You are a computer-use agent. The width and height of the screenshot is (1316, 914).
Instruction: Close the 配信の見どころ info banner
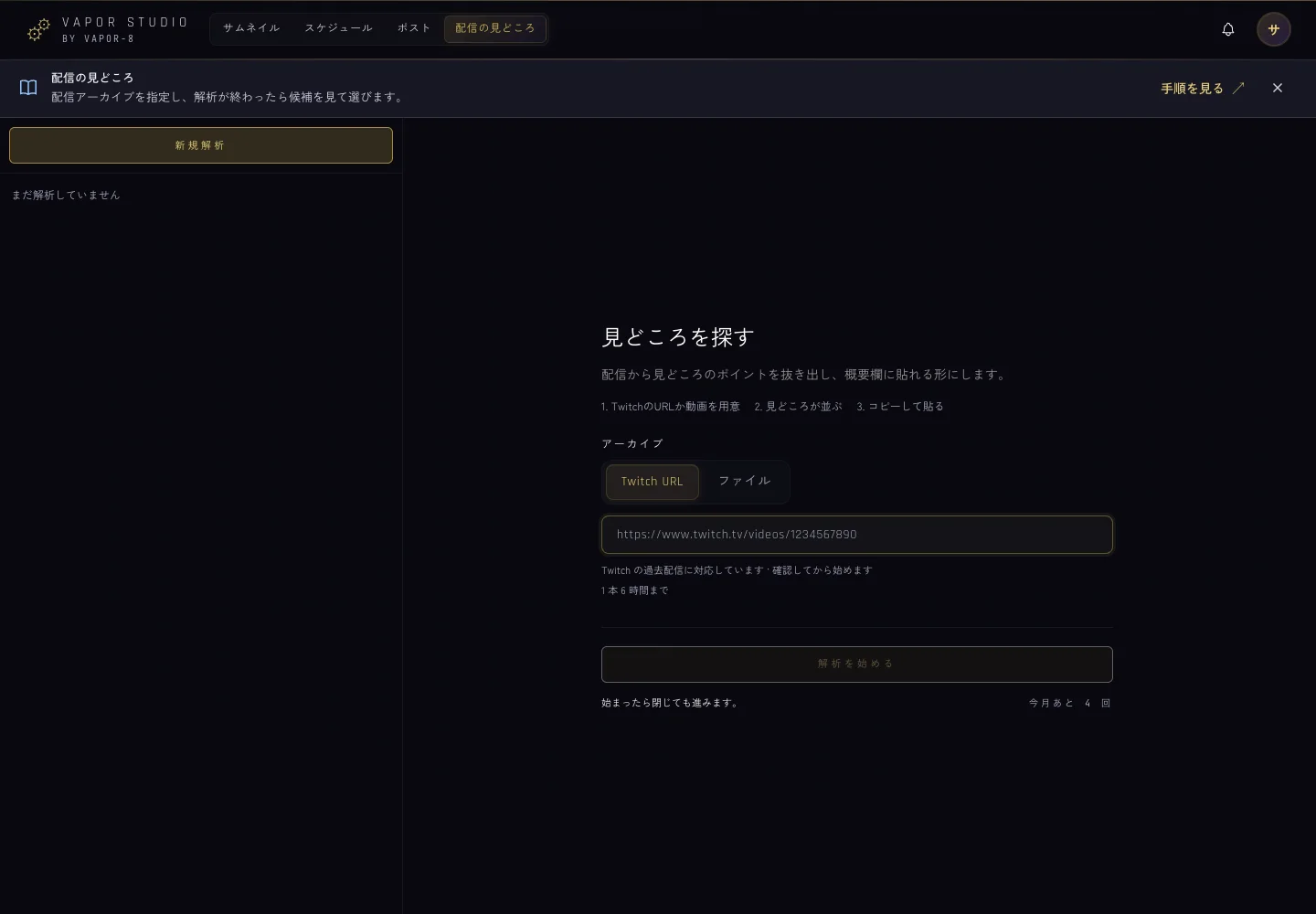(1278, 88)
